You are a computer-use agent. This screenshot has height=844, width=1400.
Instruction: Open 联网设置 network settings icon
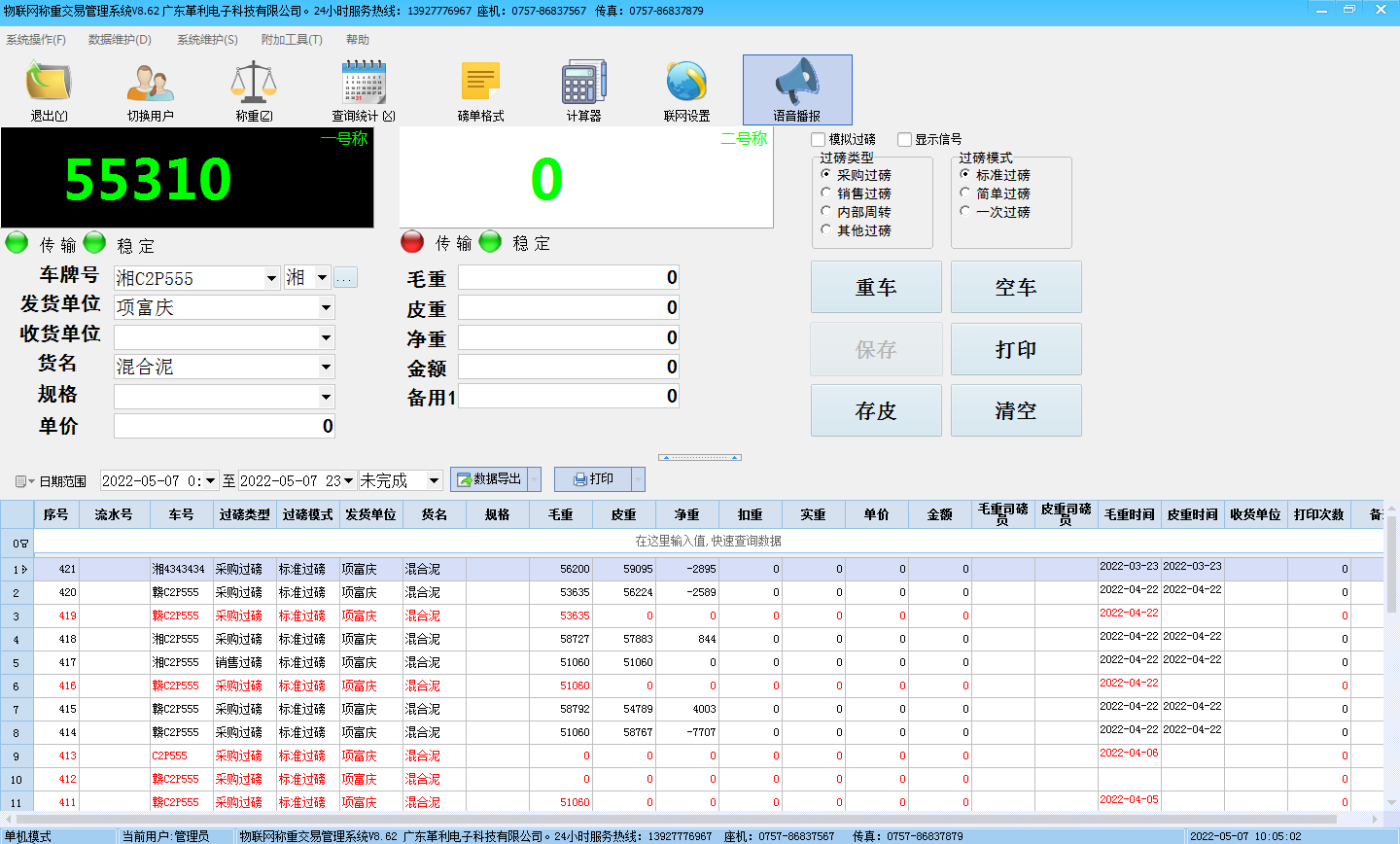[x=686, y=83]
